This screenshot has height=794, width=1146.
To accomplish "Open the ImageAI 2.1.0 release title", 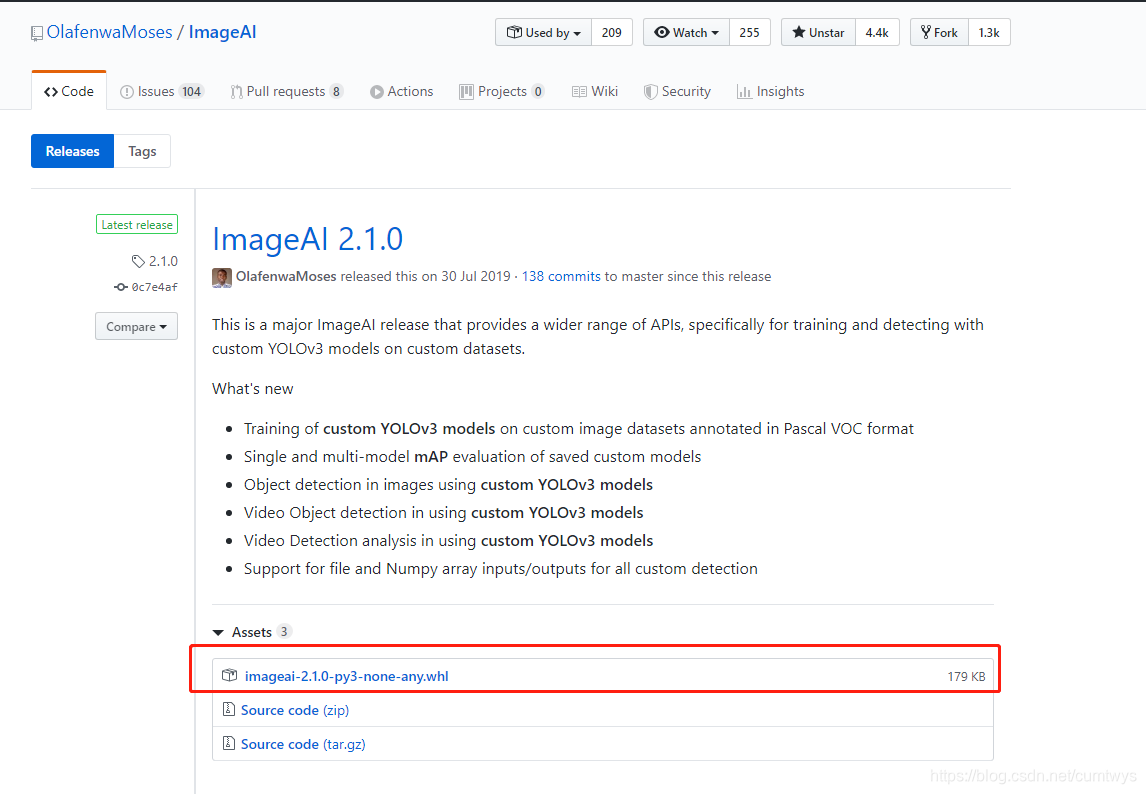I will click(x=307, y=239).
